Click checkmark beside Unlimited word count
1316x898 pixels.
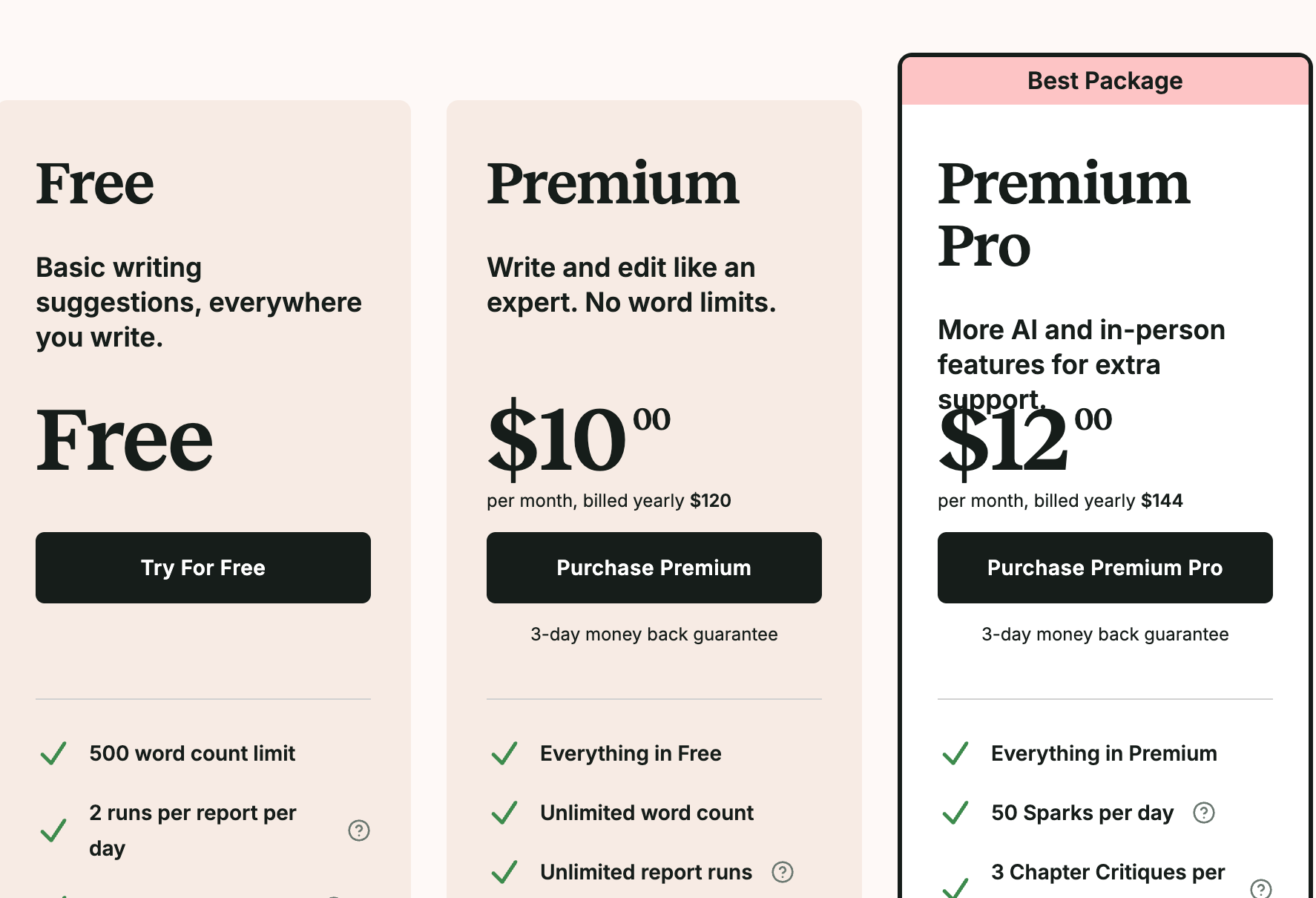(x=504, y=813)
